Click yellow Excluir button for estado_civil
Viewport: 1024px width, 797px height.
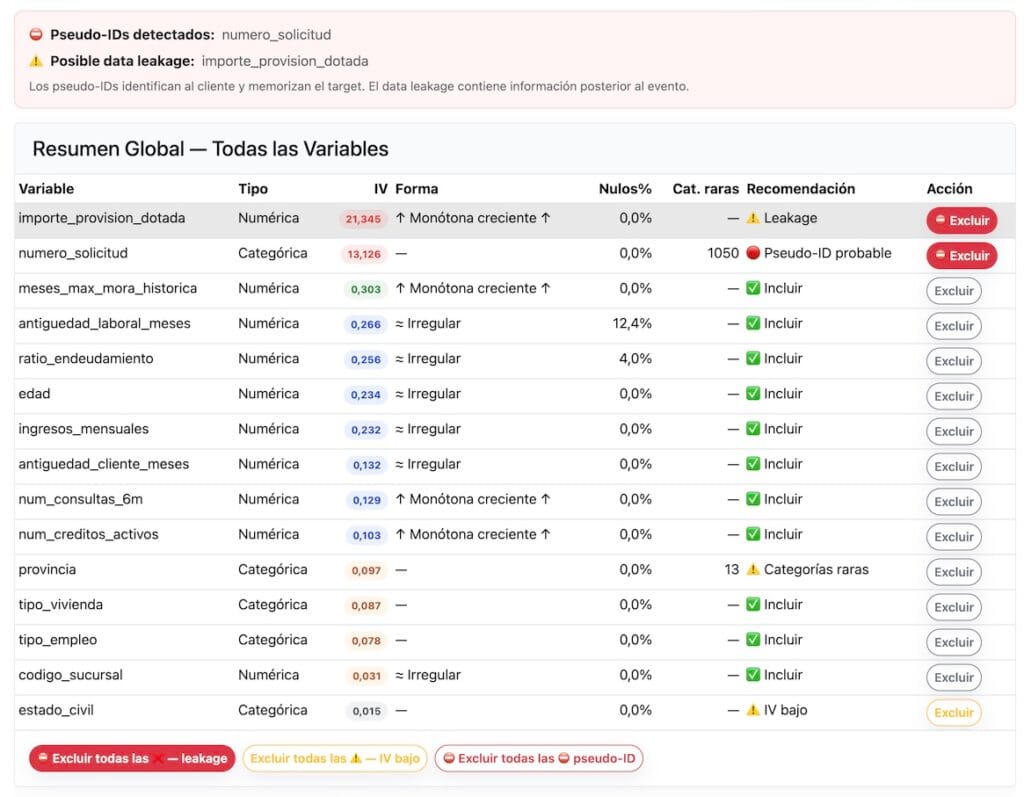pos(953,713)
